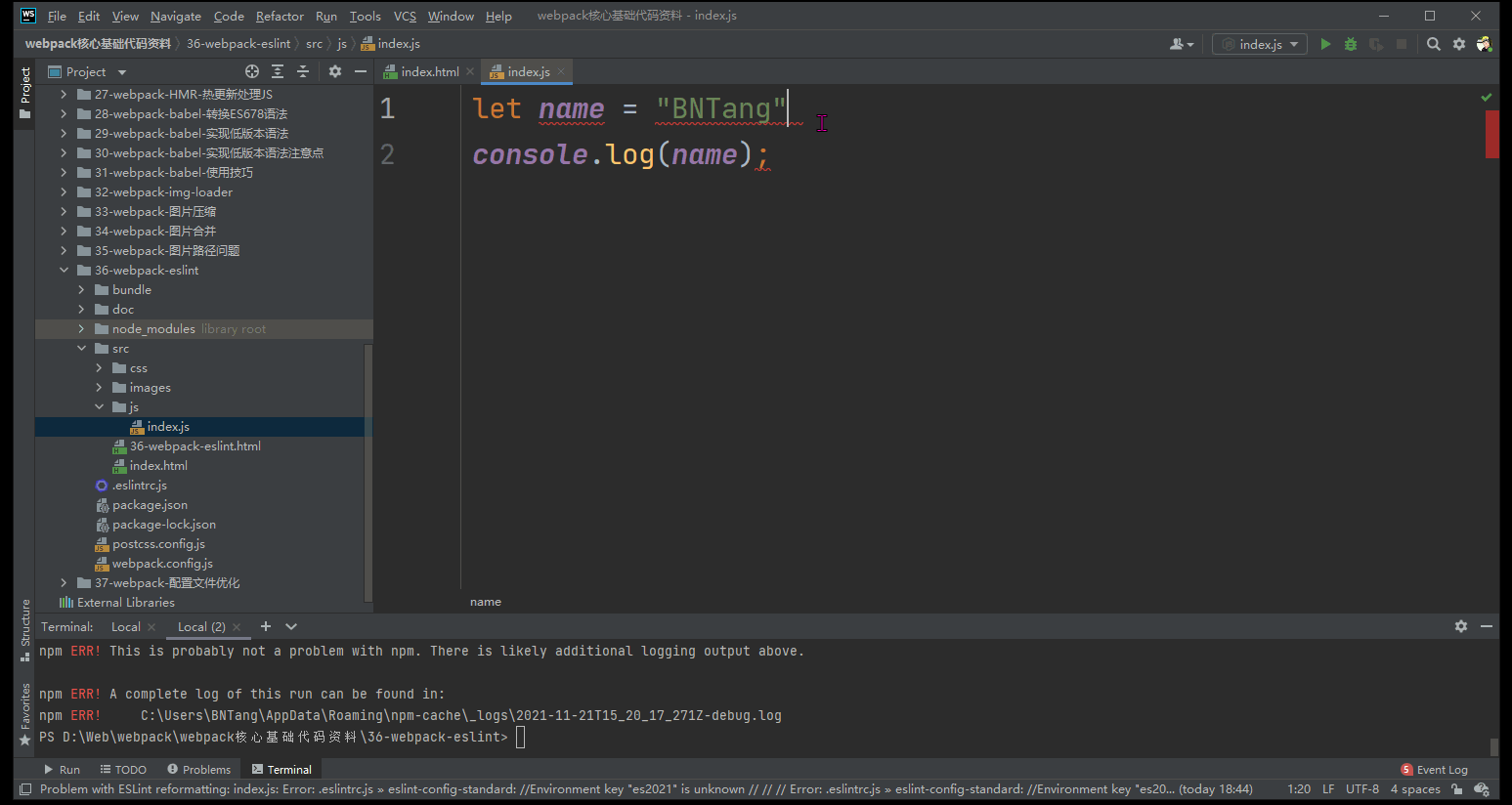Viewport: 1512px width, 805px height.
Task: Add a new terminal session tab
Action: pos(266,626)
